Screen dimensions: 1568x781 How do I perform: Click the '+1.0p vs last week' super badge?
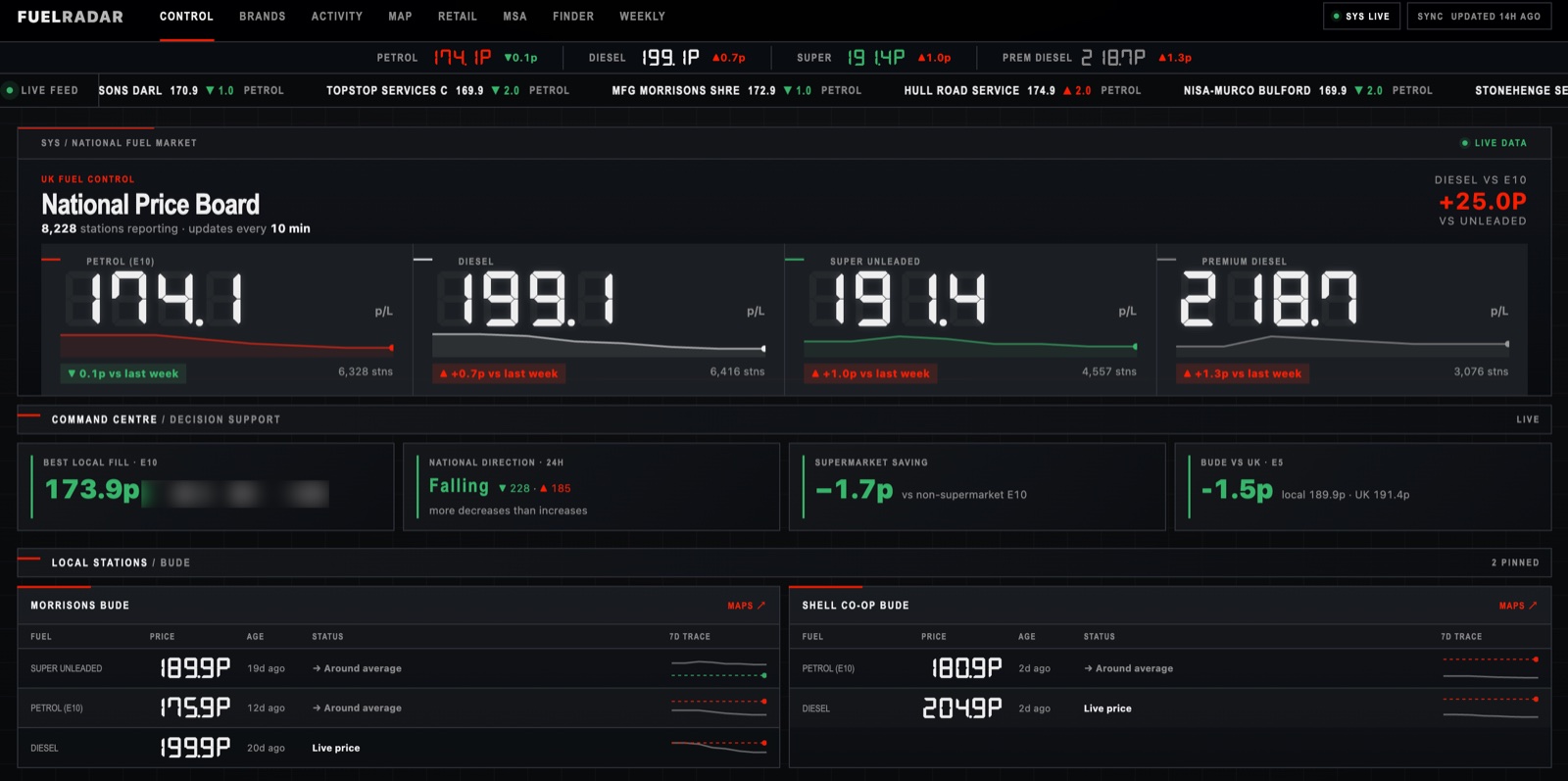pyautogui.click(x=871, y=373)
